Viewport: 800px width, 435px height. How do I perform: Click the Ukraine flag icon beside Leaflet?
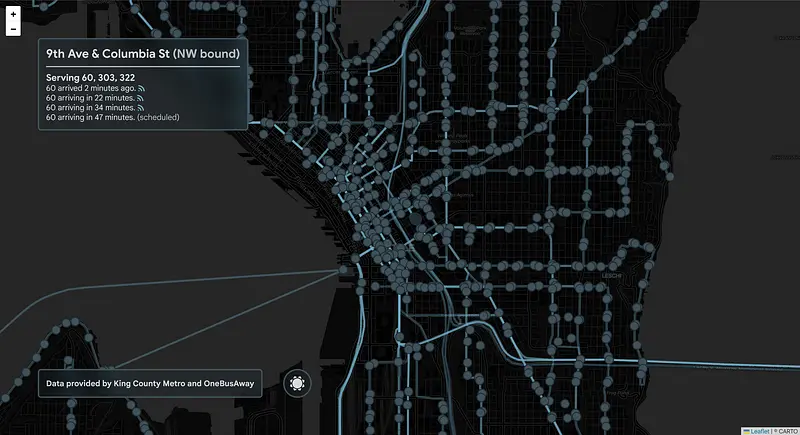[746, 430]
